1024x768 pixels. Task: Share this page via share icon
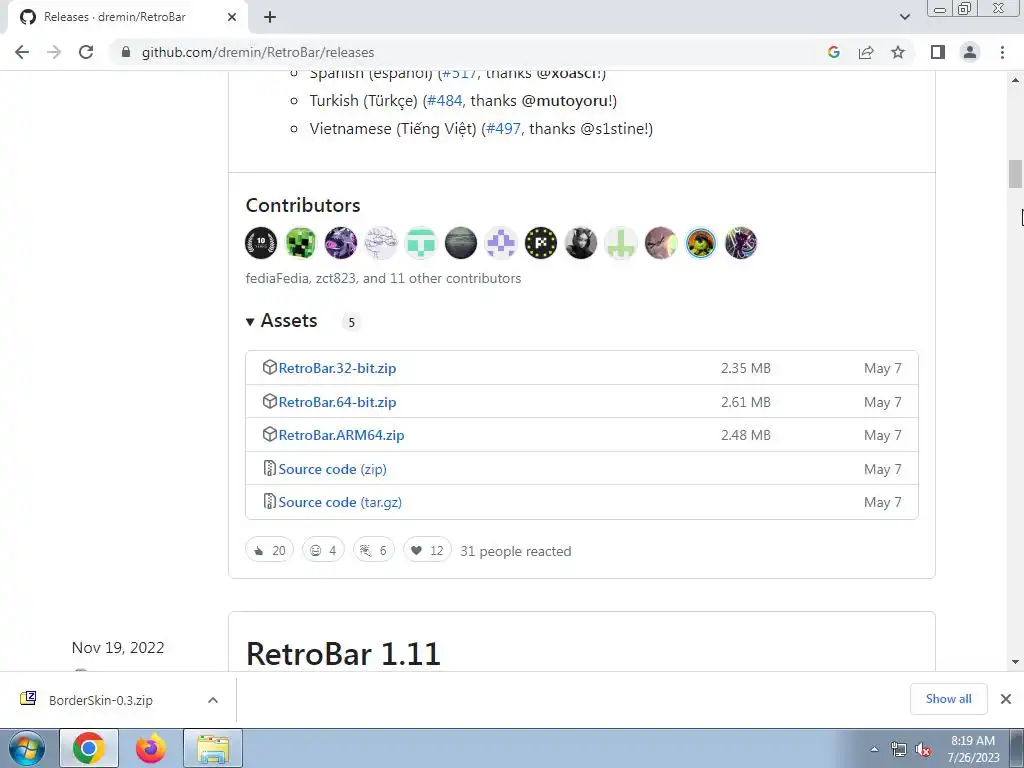[866, 52]
